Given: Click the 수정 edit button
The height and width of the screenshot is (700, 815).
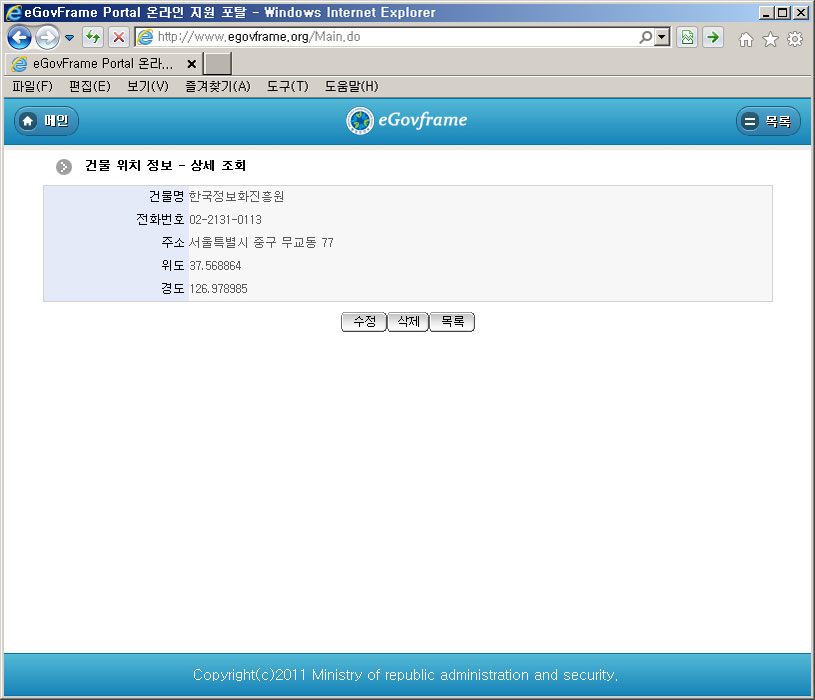Looking at the screenshot, I should coord(363,322).
